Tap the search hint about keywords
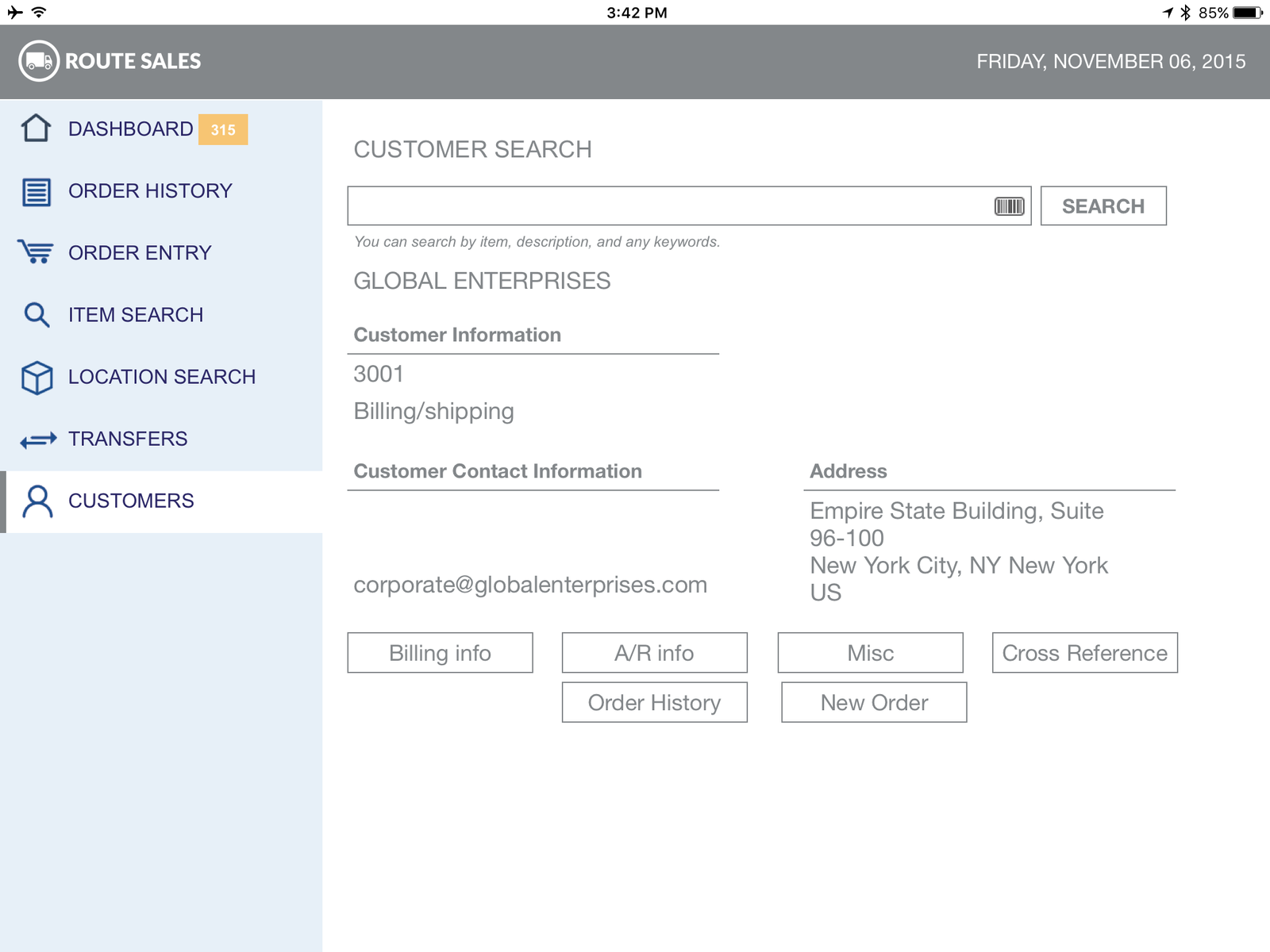This screenshot has width=1270, height=952. tap(537, 242)
